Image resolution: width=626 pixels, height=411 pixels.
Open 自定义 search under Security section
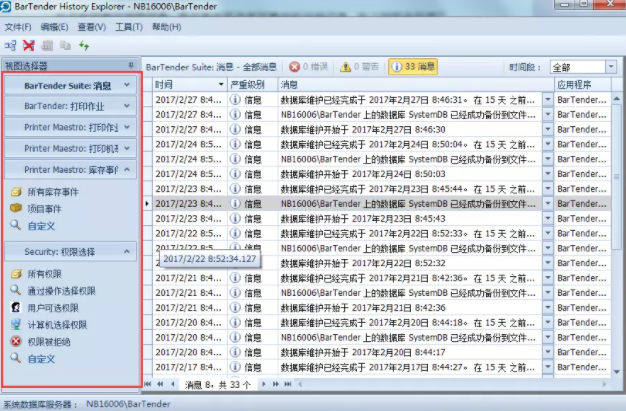pos(41,359)
